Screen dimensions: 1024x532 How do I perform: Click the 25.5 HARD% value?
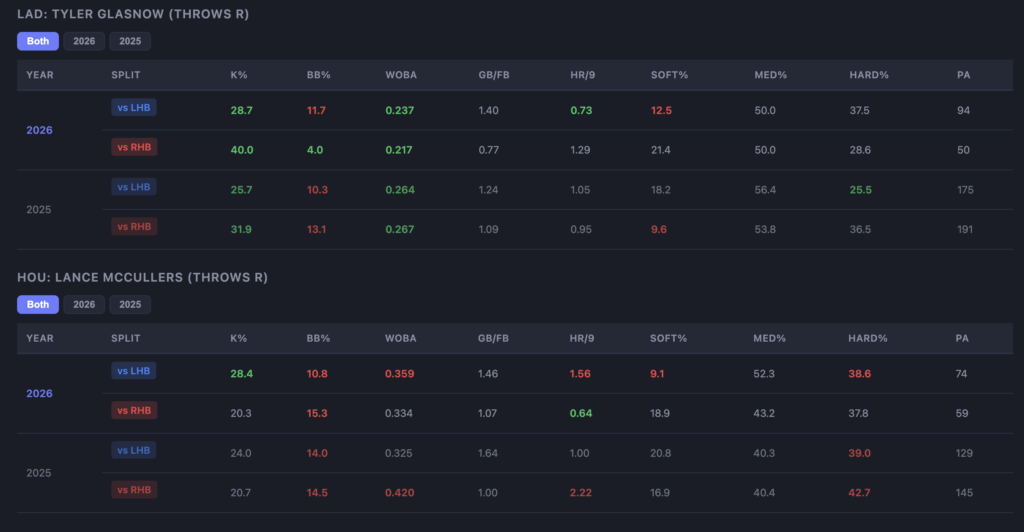click(861, 190)
